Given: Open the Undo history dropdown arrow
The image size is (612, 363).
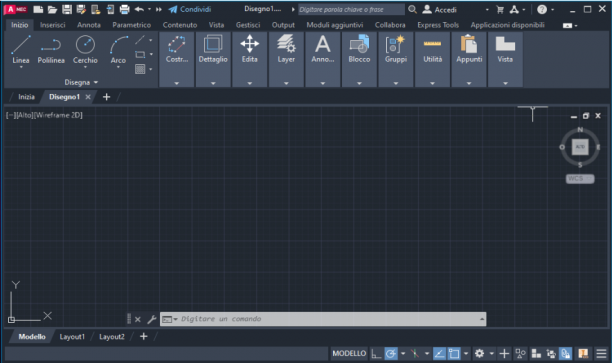Looking at the screenshot, I should [149, 9].
